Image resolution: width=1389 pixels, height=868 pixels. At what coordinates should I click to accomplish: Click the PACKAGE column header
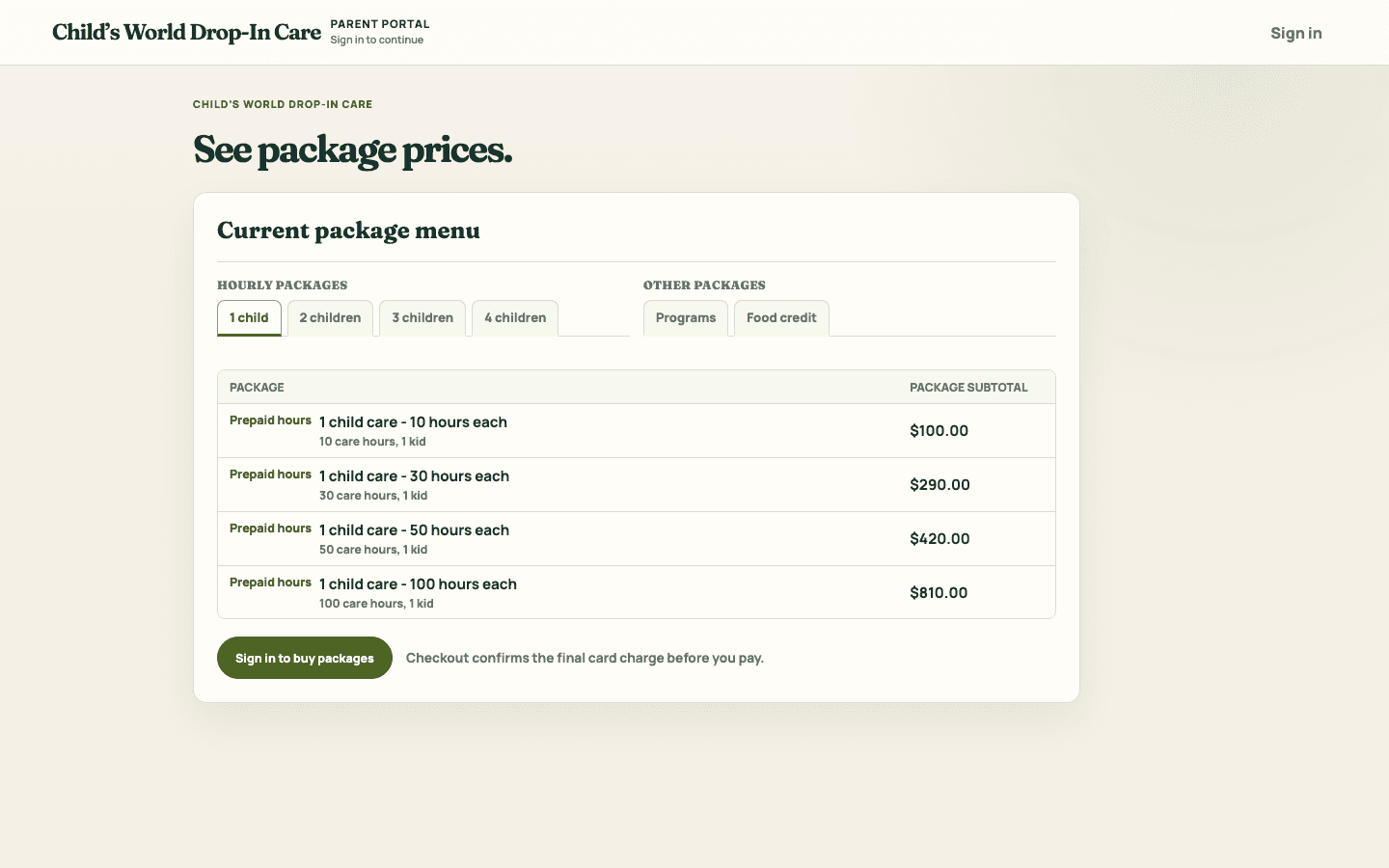pyautogui.click(x=257, y=388)
